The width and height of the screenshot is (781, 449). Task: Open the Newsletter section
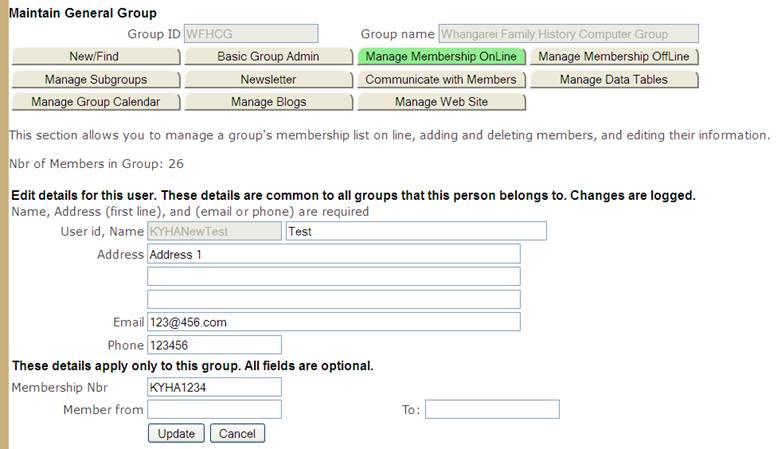pos(268,79)
